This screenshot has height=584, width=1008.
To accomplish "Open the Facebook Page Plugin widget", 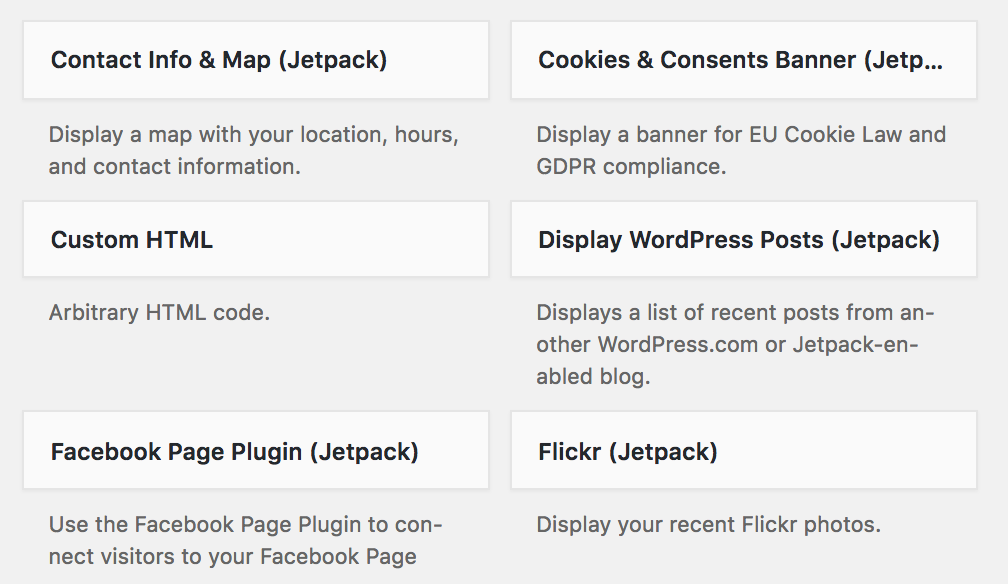I will pyautogui.click(x=256, y=450).
